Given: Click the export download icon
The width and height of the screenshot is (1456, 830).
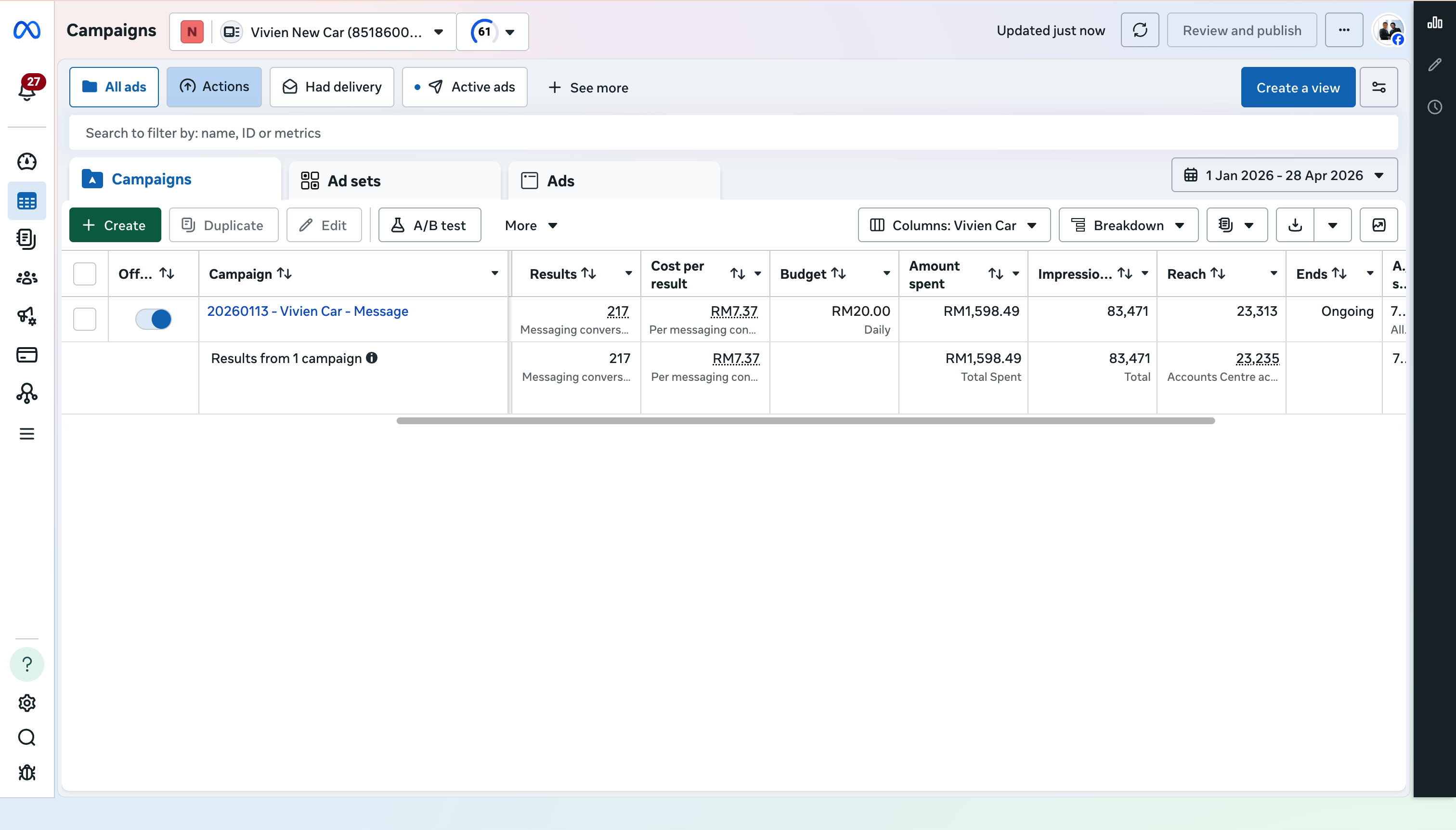Looking at the screenshot, I should (1295, 225).
